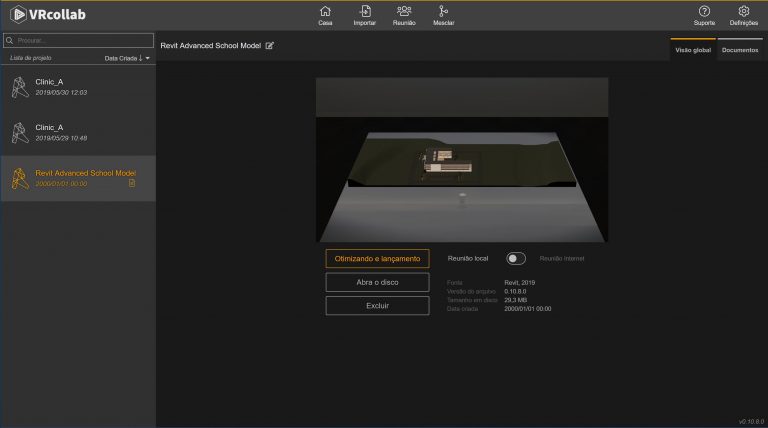Click the Excluir button
The width and height of the screenshot is (768, 428).
tap(377, 306)
